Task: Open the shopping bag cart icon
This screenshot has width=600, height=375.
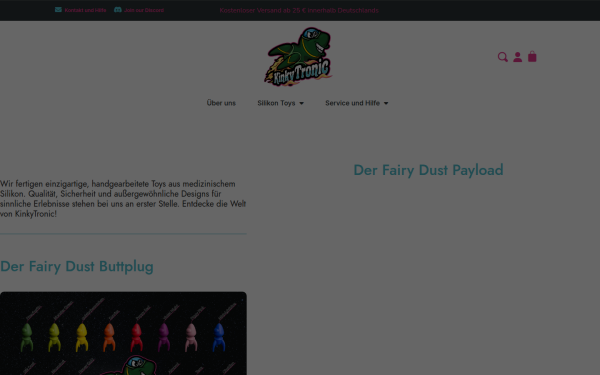Action: click(x=532, y=57)
